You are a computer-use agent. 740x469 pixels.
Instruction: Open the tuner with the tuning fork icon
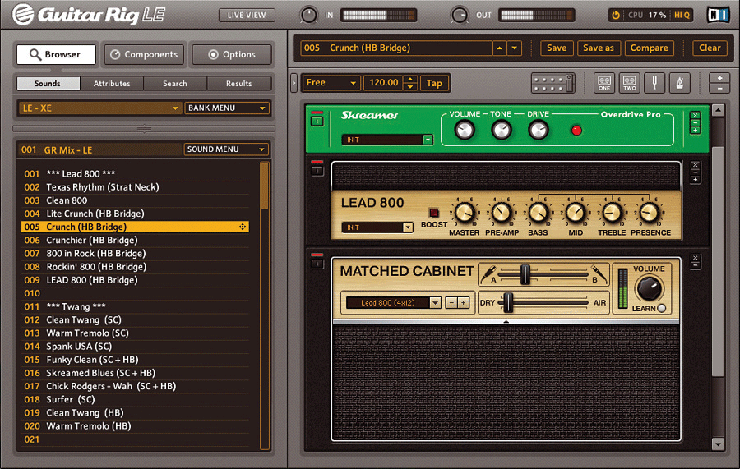[x=655, y=84]
